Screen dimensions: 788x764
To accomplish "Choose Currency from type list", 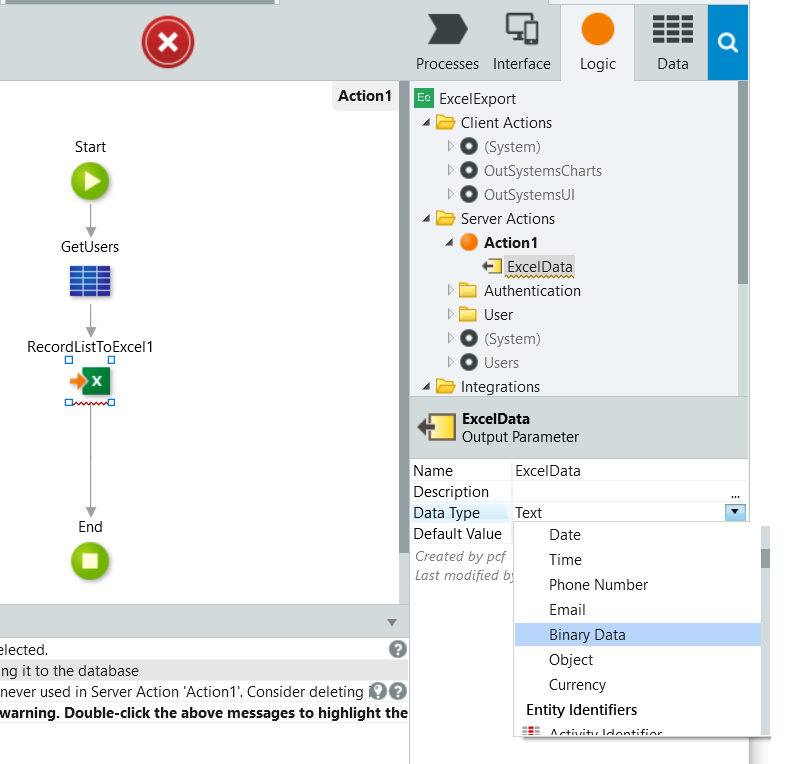I will 577,685.
